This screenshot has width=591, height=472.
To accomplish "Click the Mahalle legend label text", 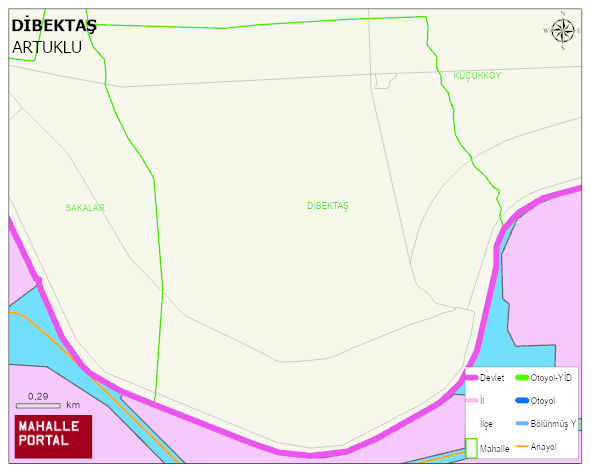I will (495, 449).
